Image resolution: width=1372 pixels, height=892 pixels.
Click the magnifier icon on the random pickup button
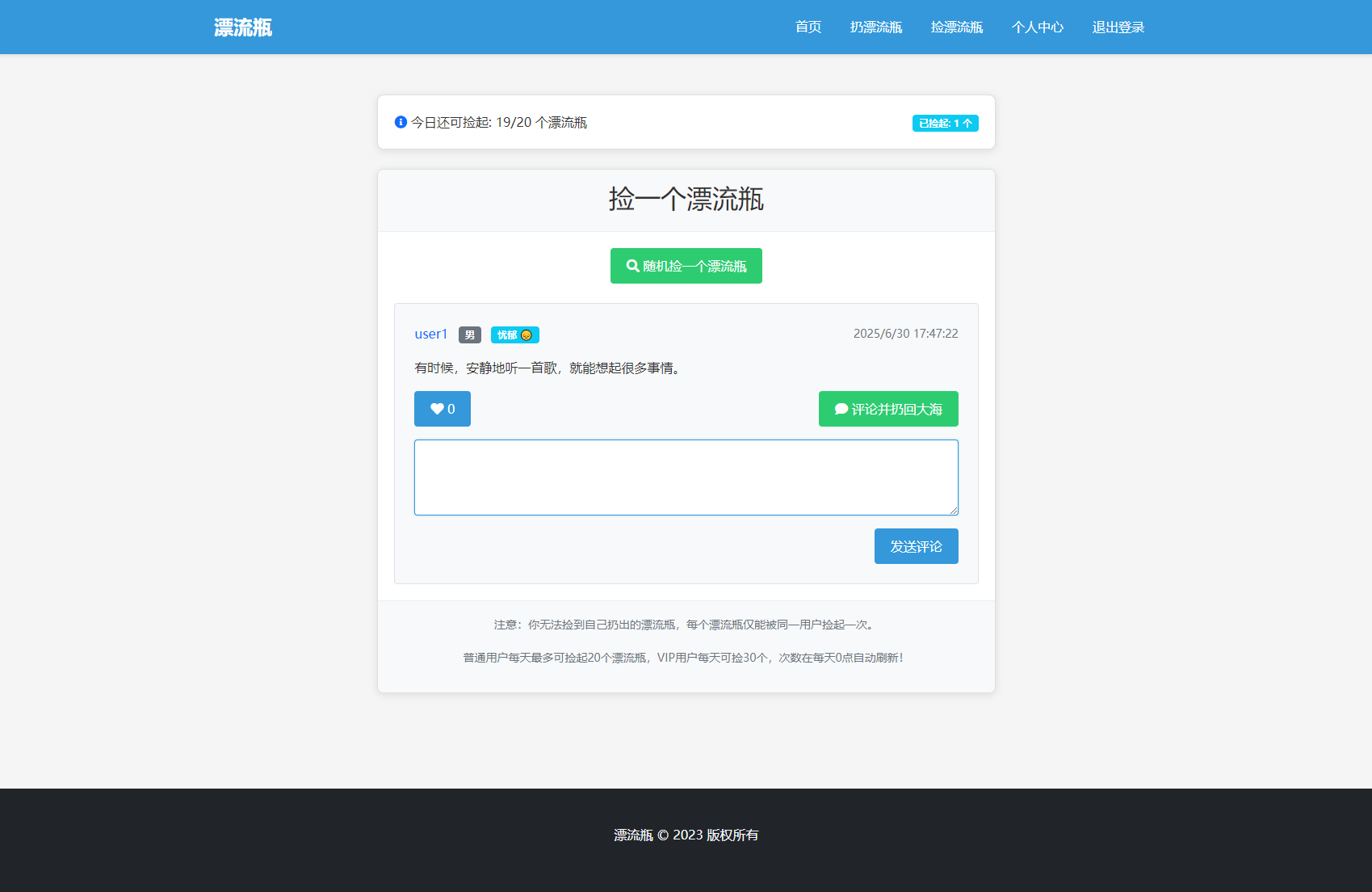633,265
